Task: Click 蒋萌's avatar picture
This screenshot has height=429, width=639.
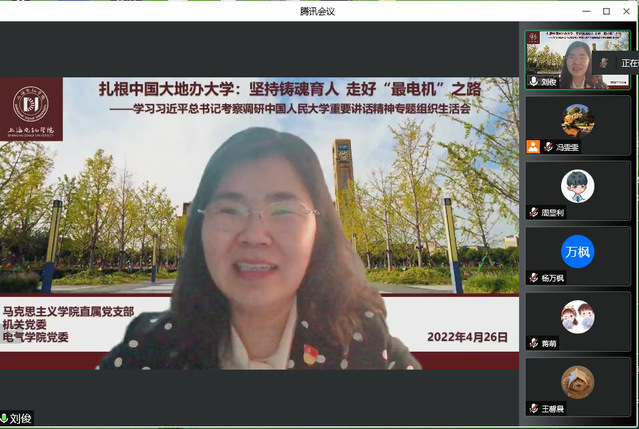Action: click(x=577, y=317)
